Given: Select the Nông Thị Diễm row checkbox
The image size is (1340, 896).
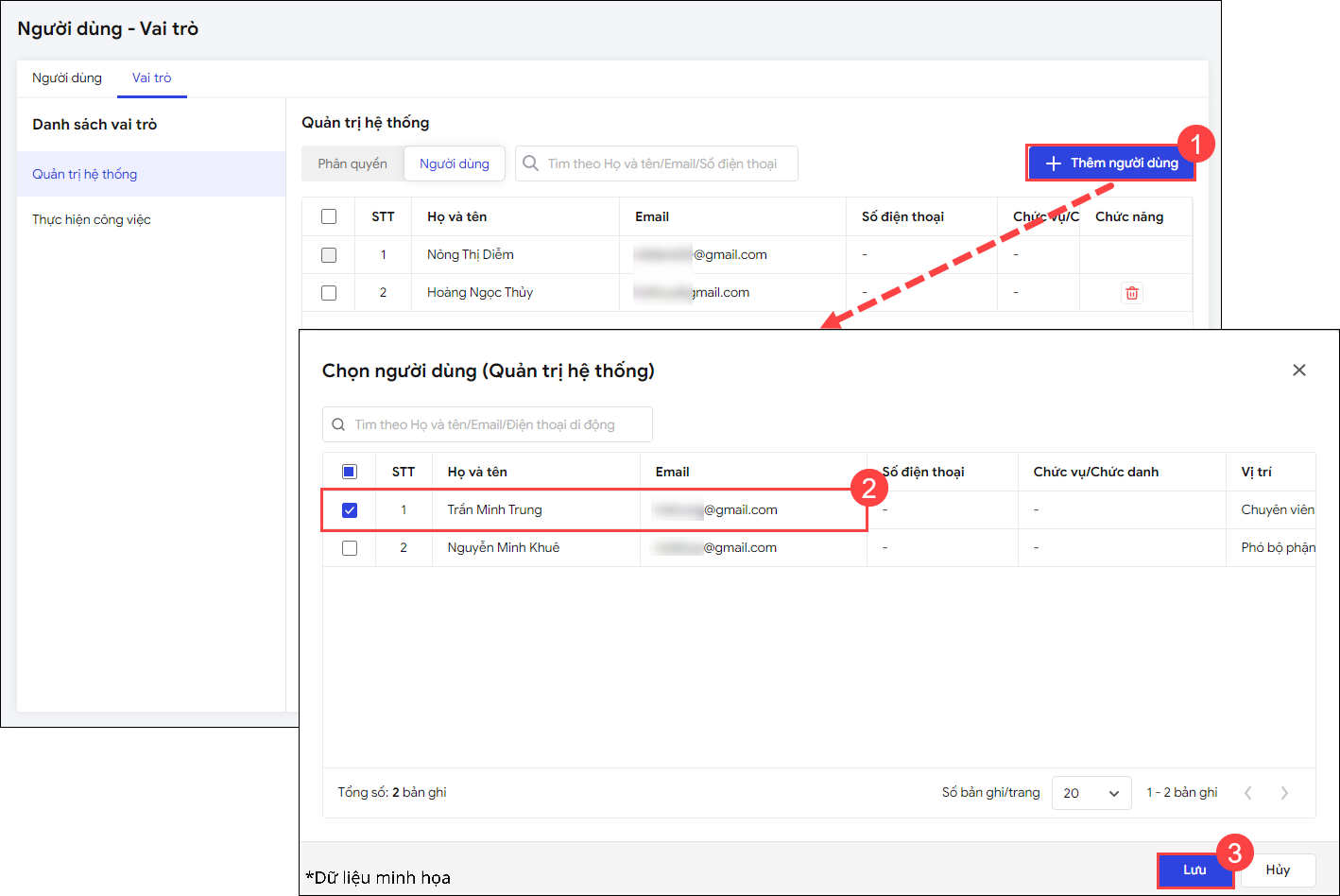Looking at the screenshot, I should click(329, 255).
